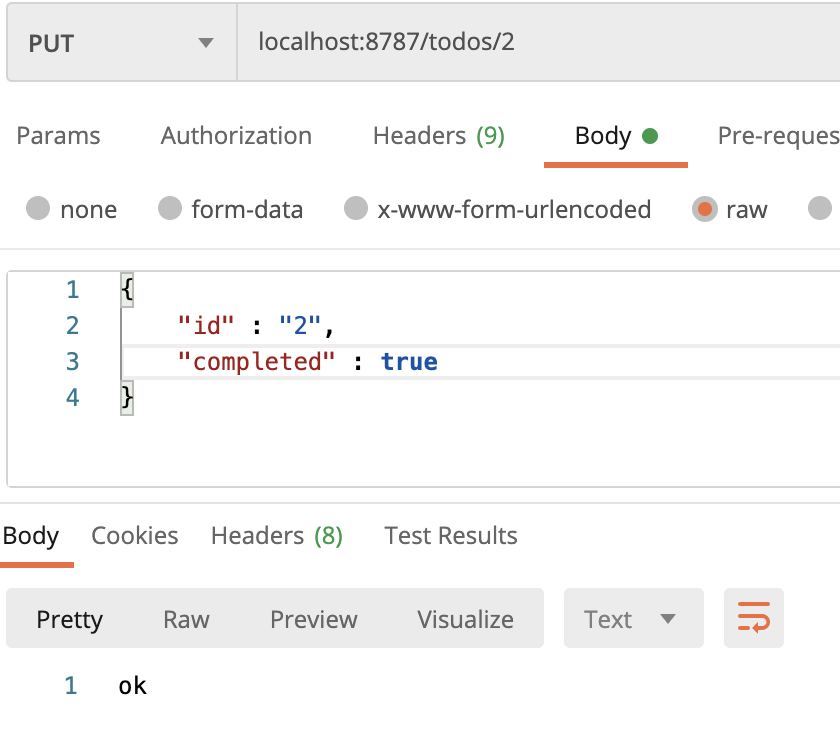The height and width of the screenshot is (750, 840).
Task: Click line number 3 in request editor
Action: [72, 362]
